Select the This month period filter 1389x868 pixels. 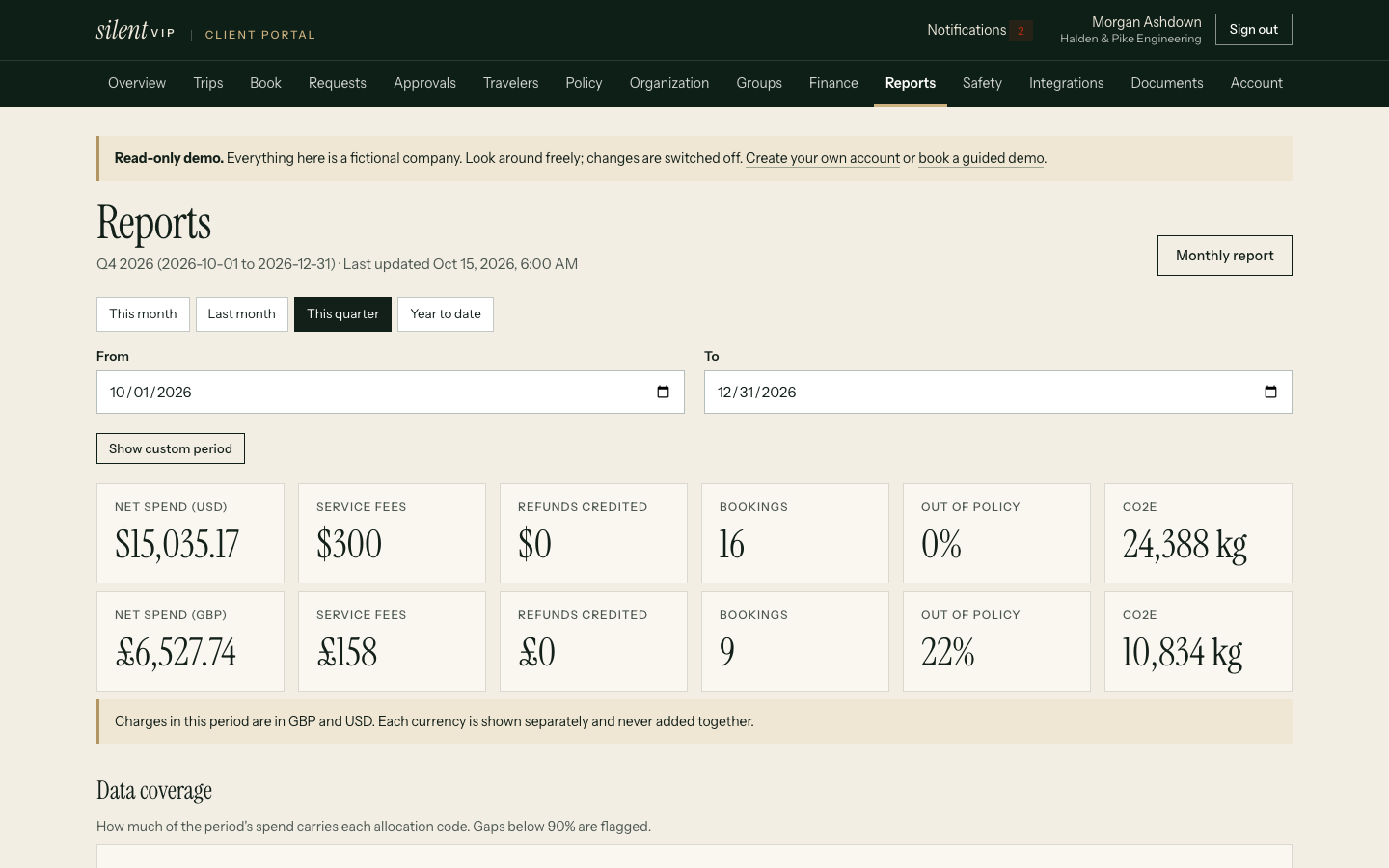tap(143, 314)
